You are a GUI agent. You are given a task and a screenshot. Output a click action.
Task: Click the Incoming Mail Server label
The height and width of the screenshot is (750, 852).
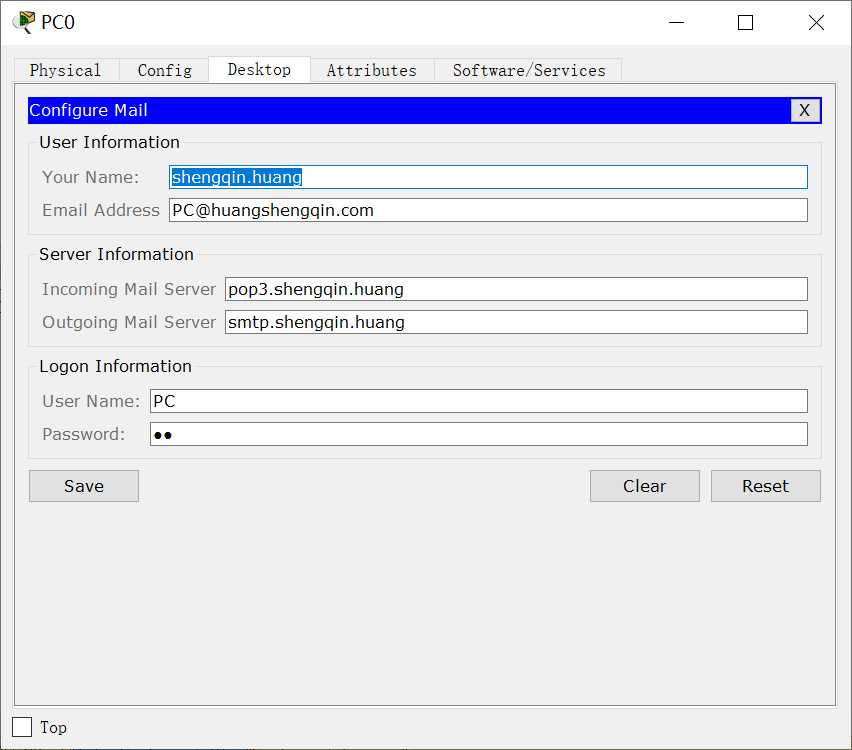coord(129,289)
